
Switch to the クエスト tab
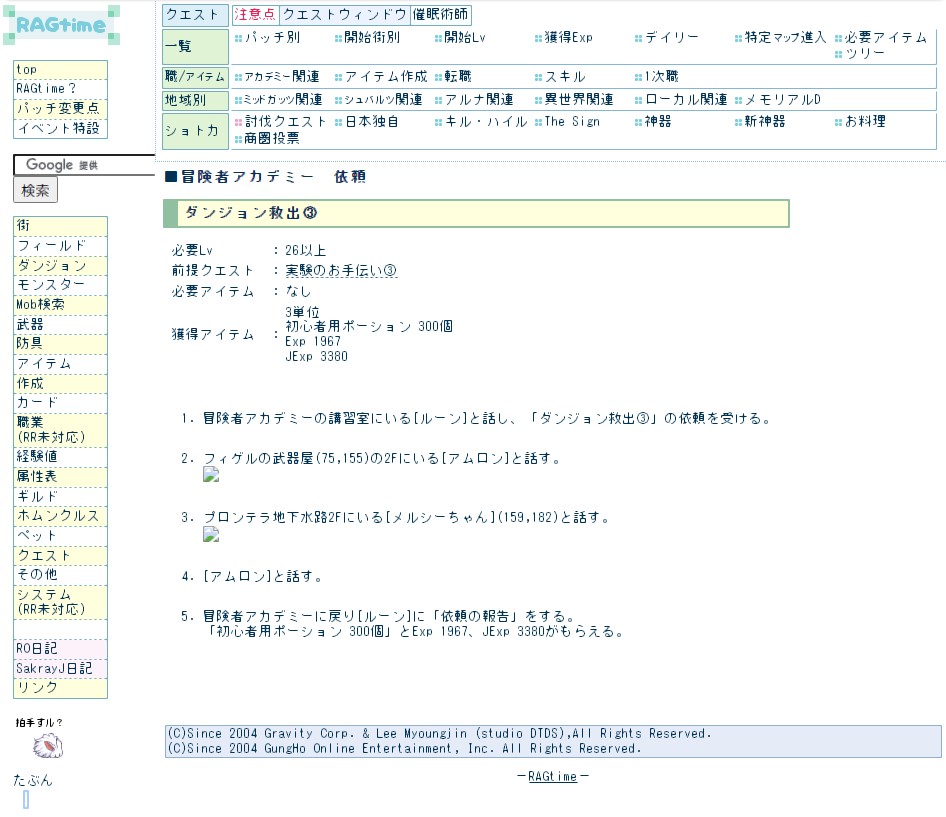tap(196, 15)
